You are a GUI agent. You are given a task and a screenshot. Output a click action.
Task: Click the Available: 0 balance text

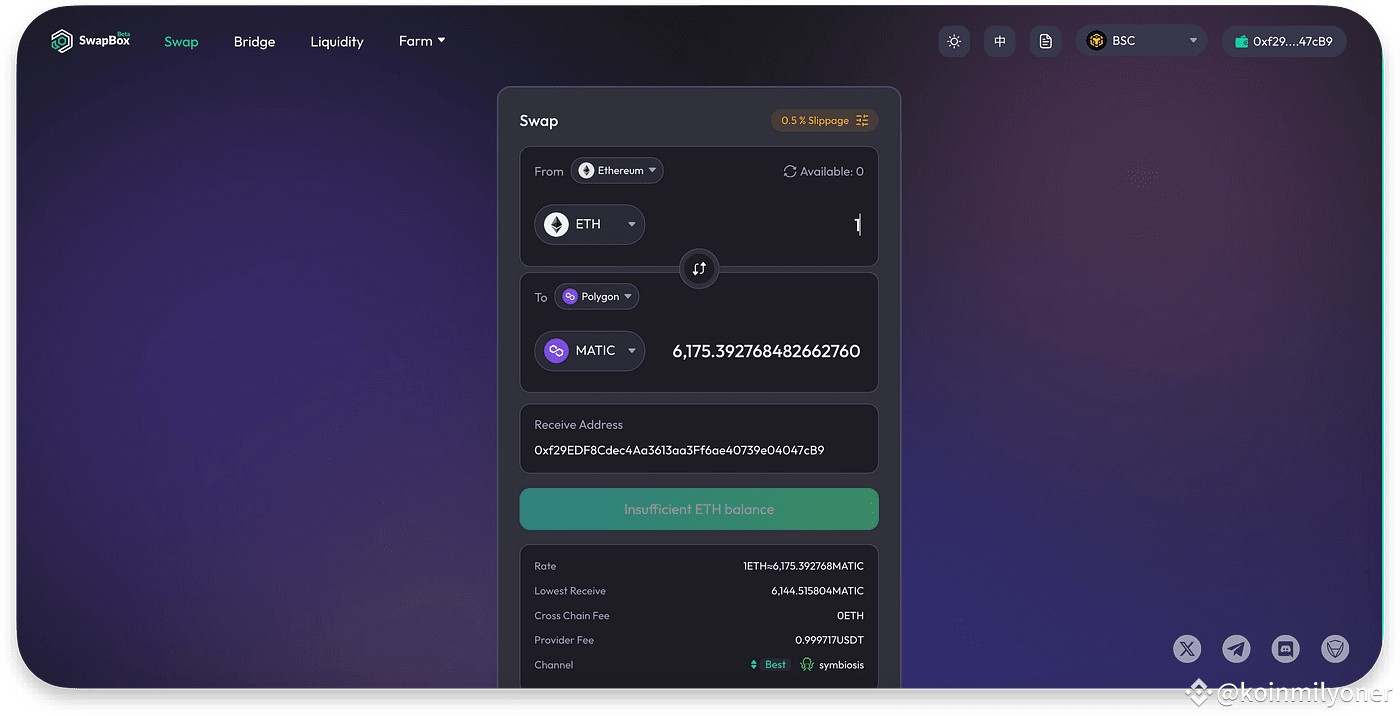coord(832,171)
